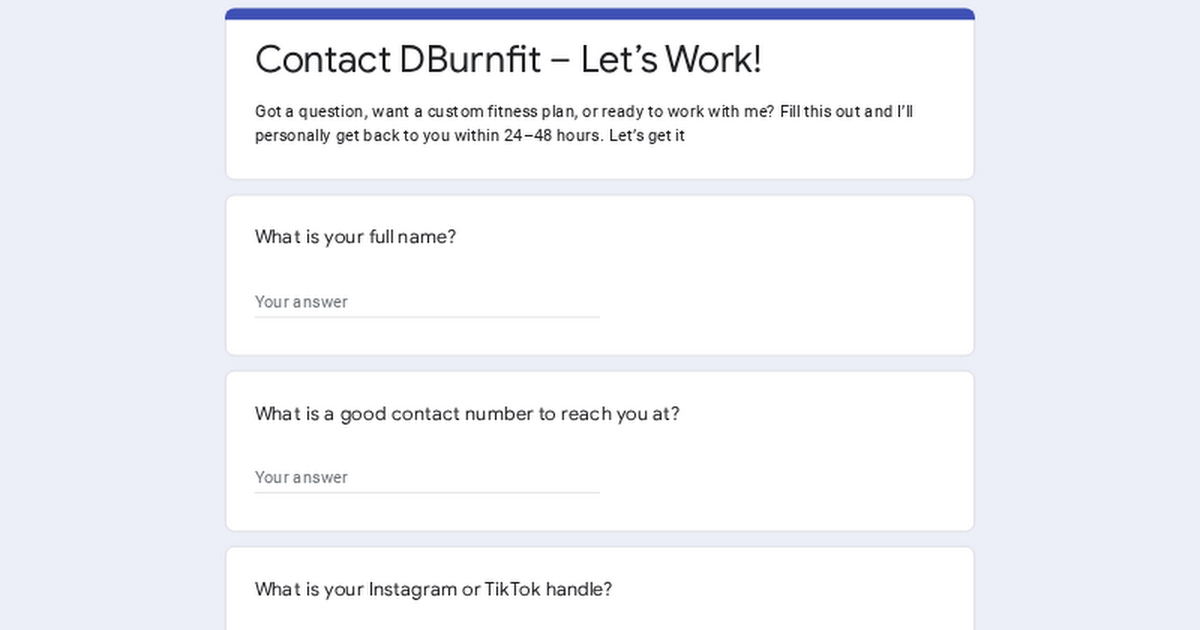Image resolution: width=1200 pixels, height=630 pixels.
Task: Click the underline of the full name answer field
Action: (x=427, y=316)
